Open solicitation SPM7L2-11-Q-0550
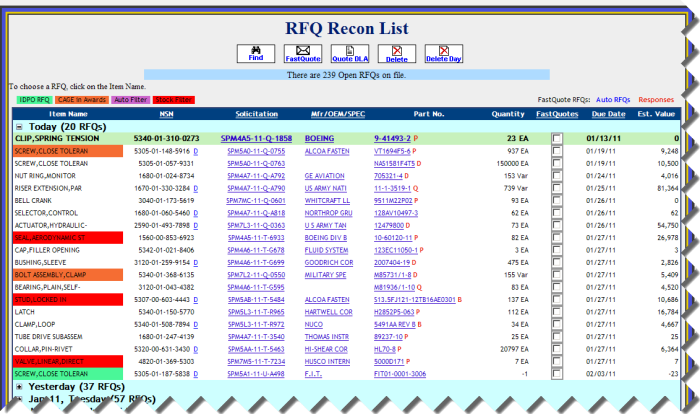Viewport: 700px width, 414px height. pyautogui.click(x=256, y=275)
